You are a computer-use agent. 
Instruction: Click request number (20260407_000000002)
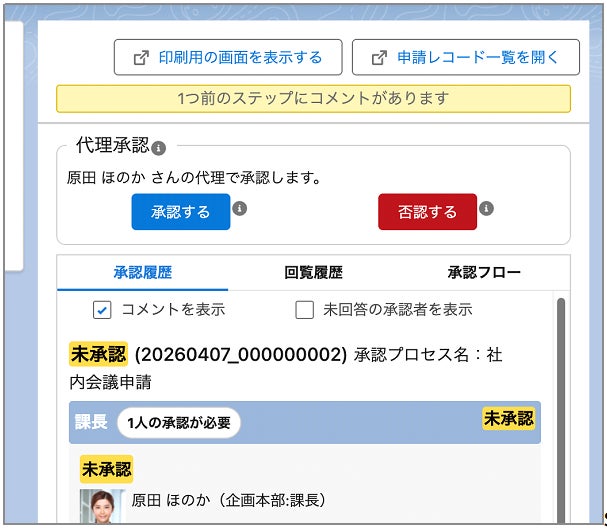241,354
